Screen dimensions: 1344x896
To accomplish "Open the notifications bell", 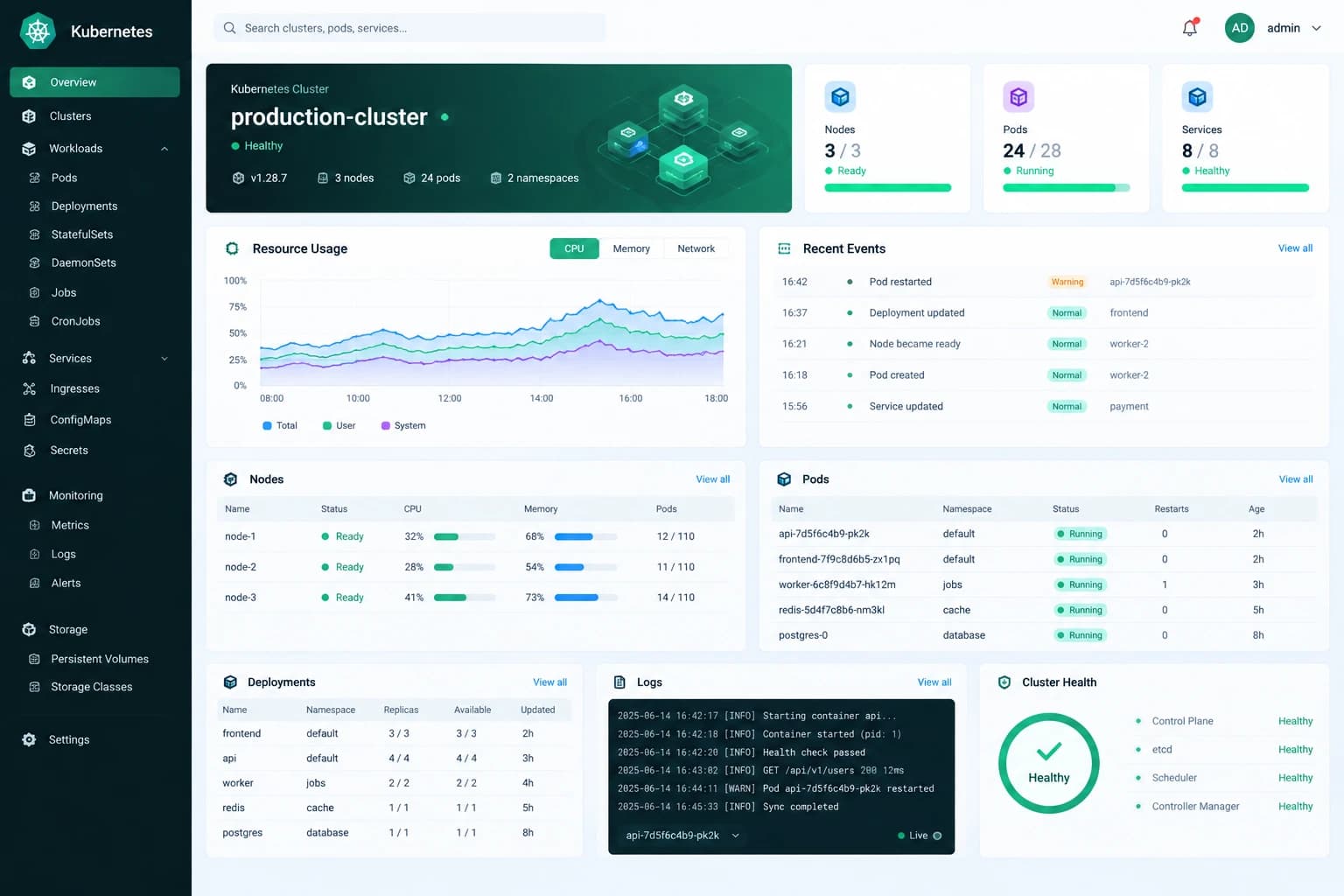I will click(1189, 28).
